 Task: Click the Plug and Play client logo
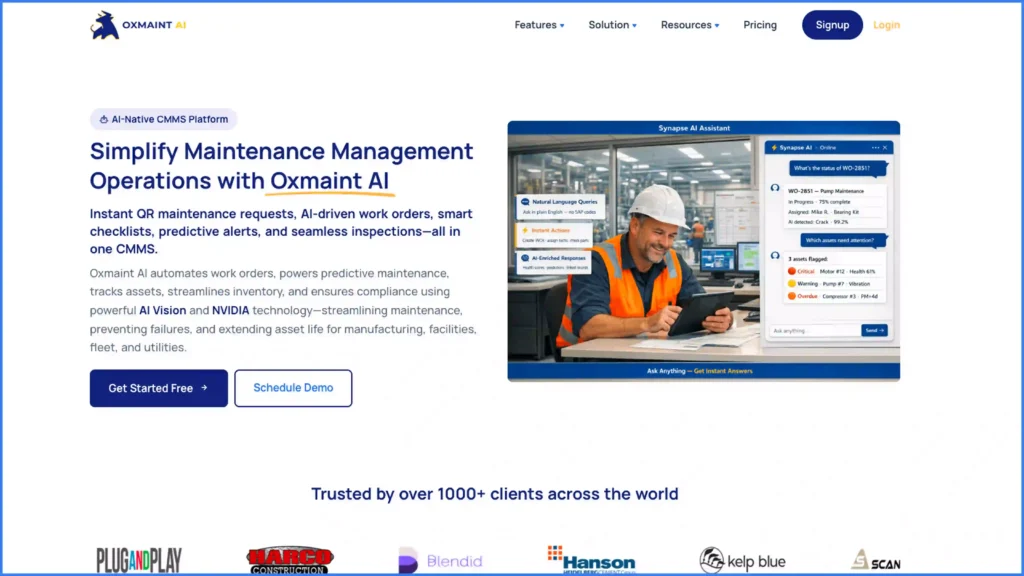(139, 560)
